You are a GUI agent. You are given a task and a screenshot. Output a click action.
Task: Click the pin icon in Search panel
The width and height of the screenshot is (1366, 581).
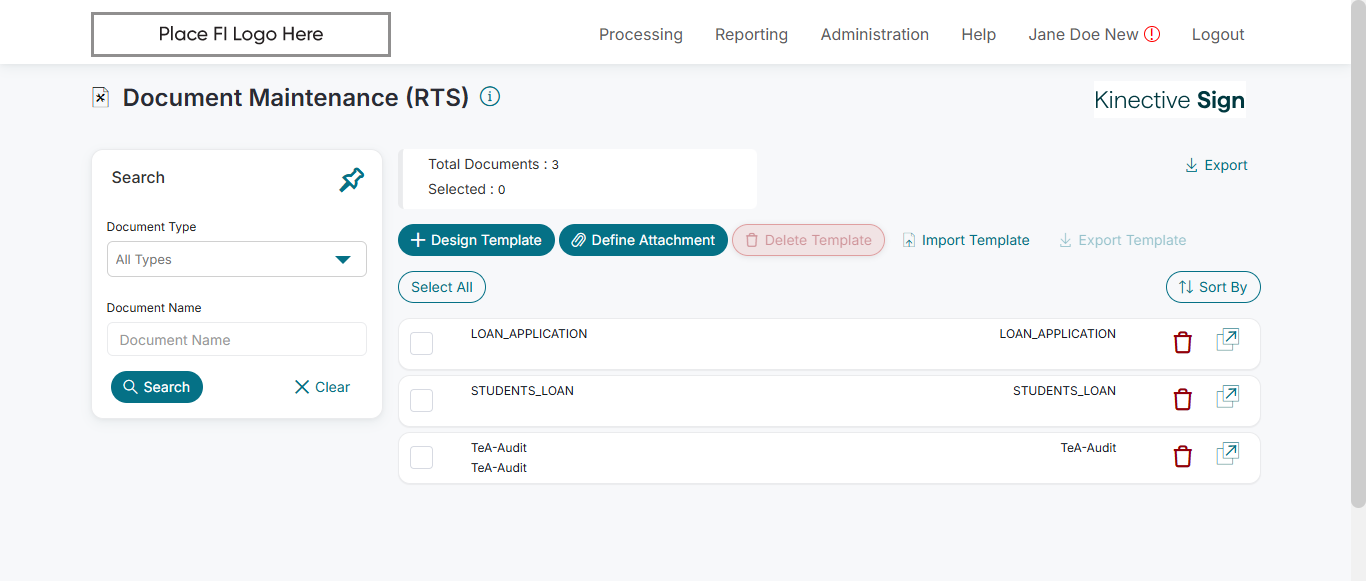click(351, 180)
